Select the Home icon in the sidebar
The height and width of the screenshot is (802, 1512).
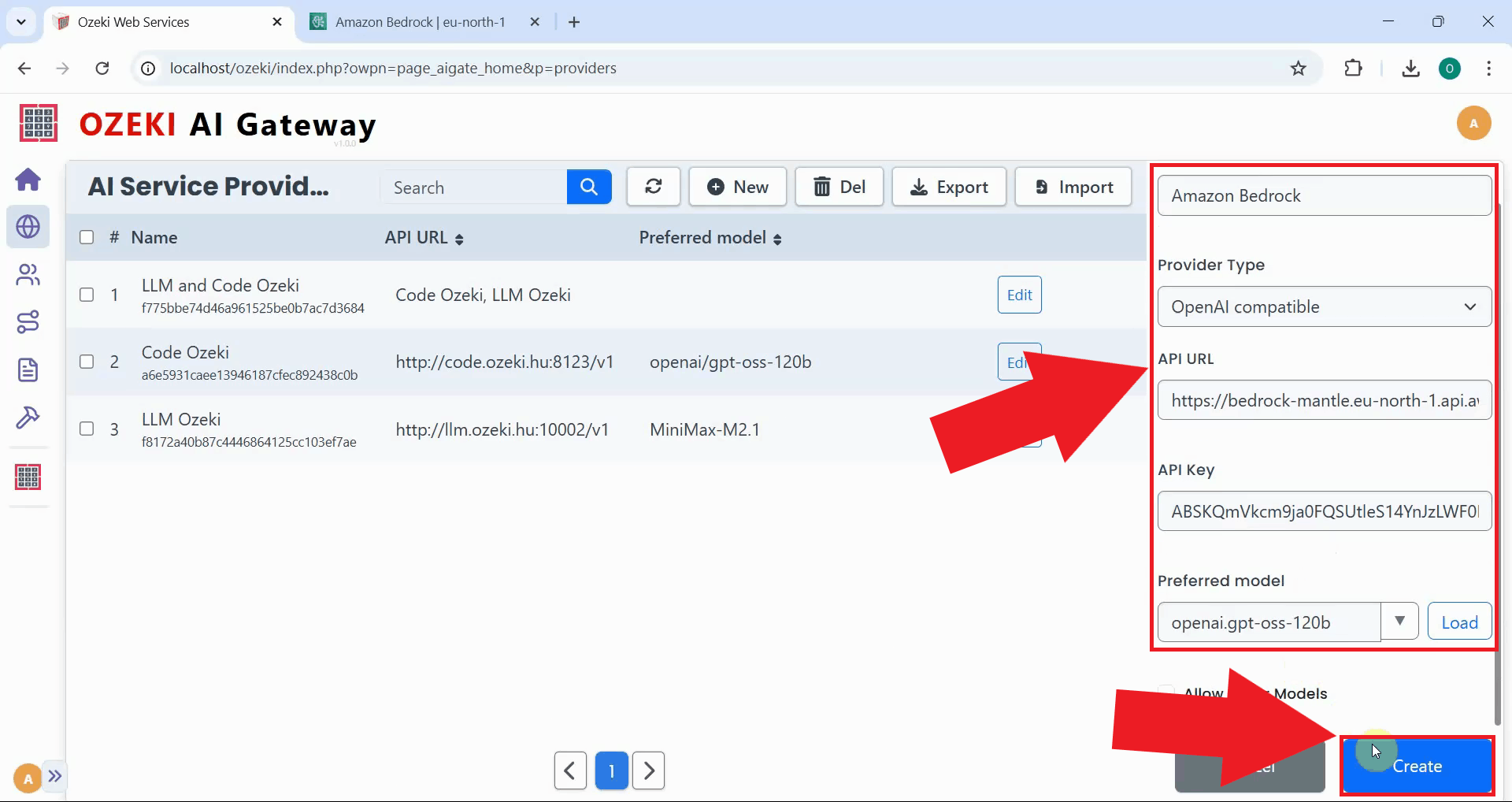[x=28, y=180]
